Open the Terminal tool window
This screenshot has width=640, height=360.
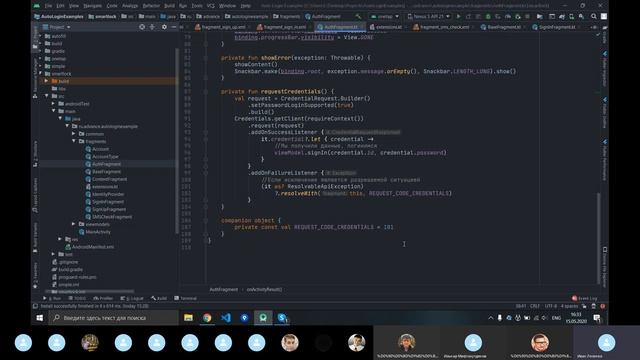(x=185, y=298)
